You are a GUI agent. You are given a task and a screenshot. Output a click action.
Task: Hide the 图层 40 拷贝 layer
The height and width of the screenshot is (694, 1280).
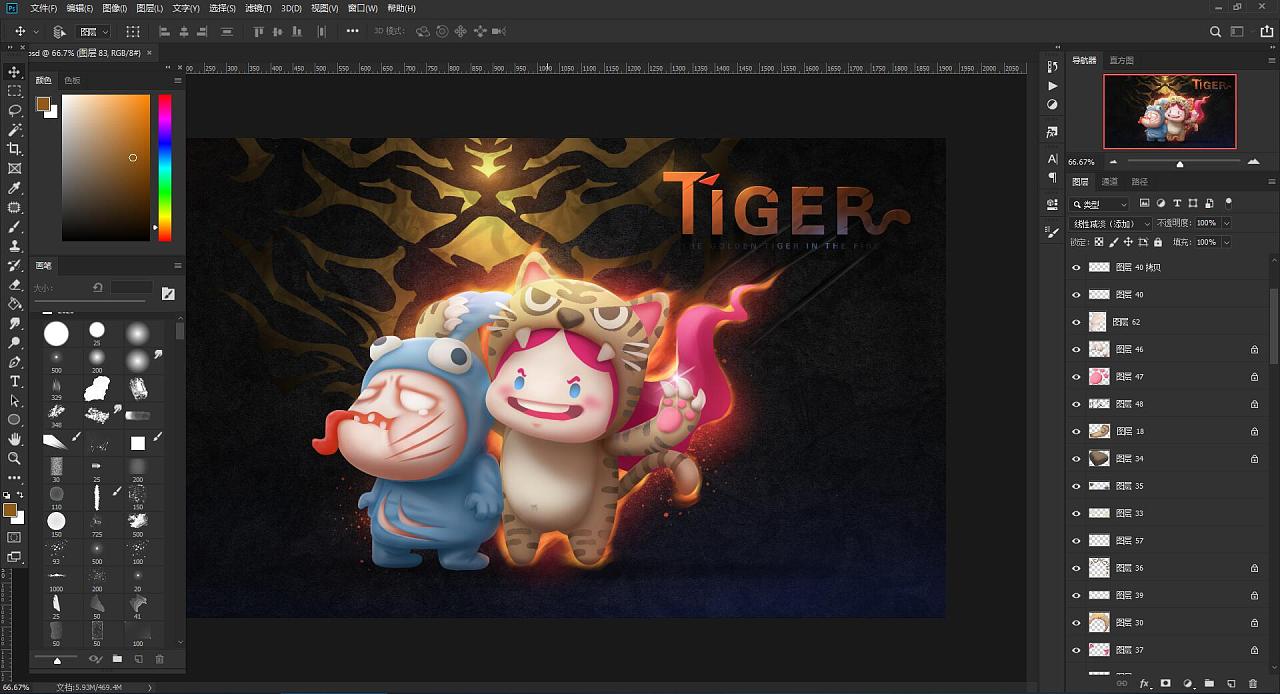pyautogui.click(x=1076, y=268)
